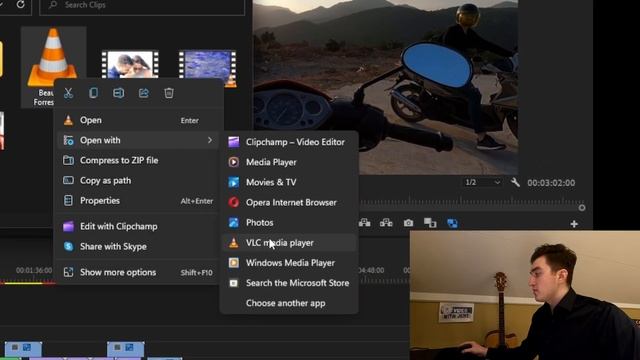
Task: Click the Search Clips input field
Action: coord(142,6)
